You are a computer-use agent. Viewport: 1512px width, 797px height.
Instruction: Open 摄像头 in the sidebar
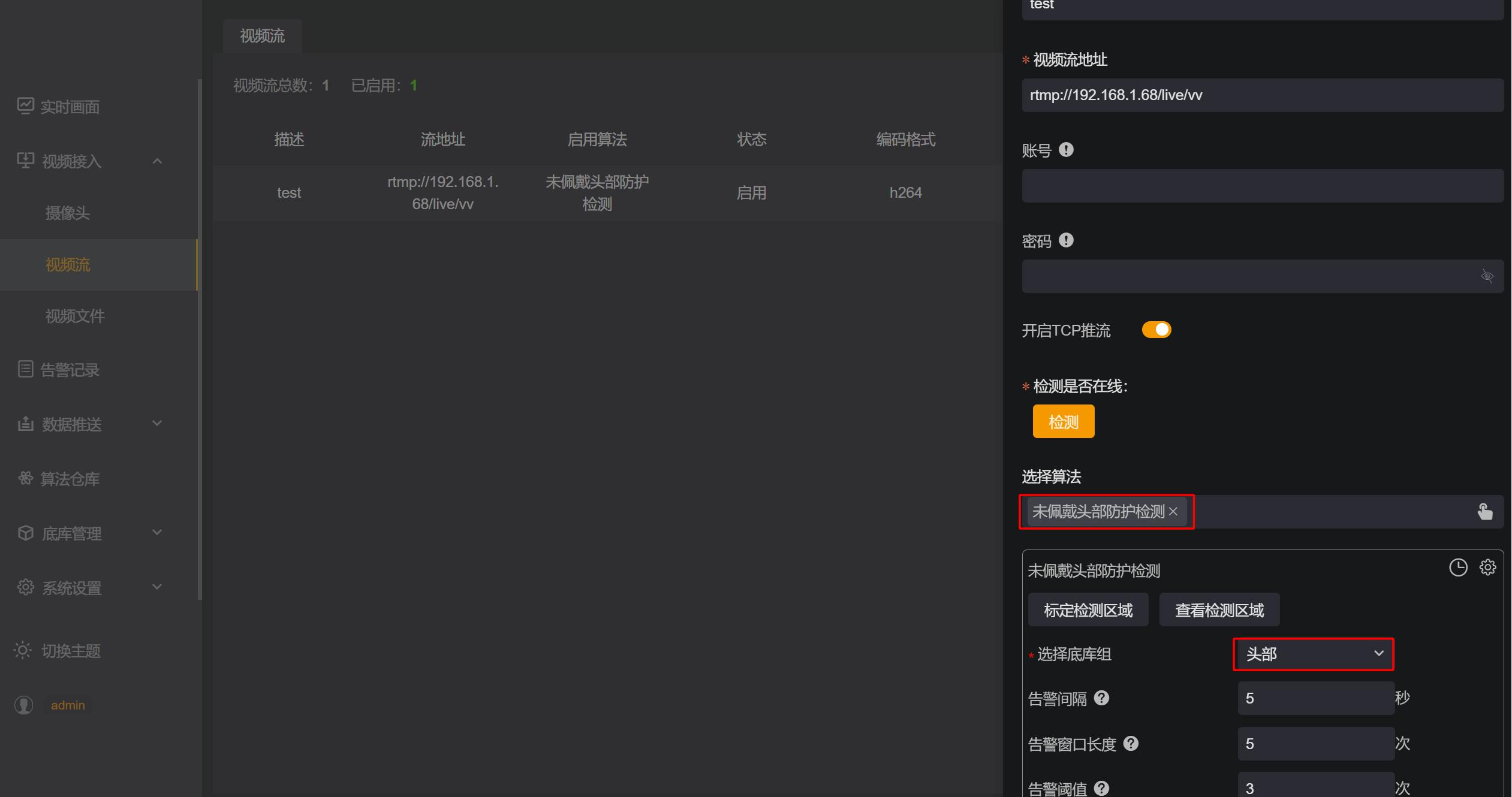67,213
